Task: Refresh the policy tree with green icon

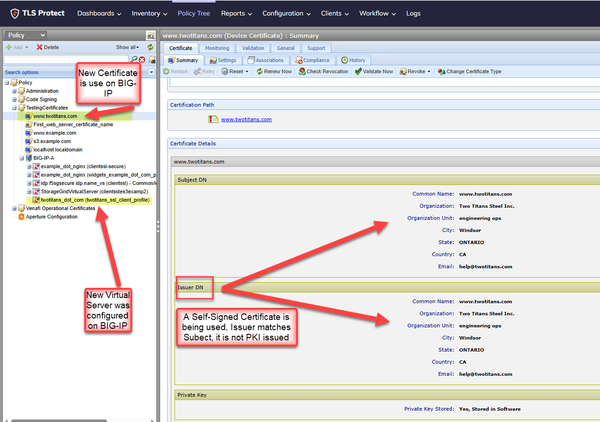Action: (x=150, y=47)
